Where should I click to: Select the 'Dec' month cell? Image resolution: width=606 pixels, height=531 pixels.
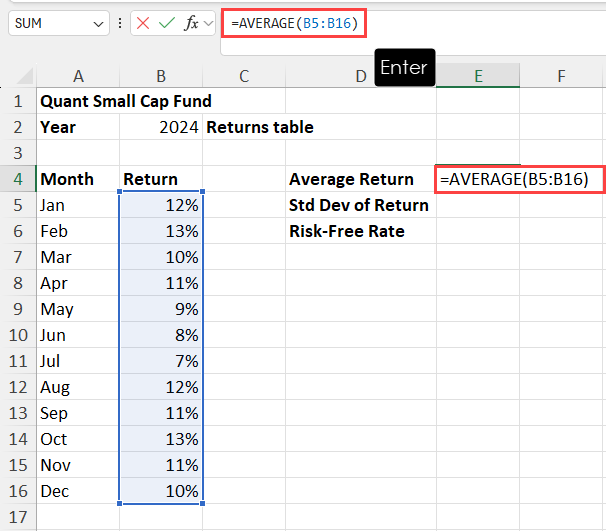coord(78,491)
